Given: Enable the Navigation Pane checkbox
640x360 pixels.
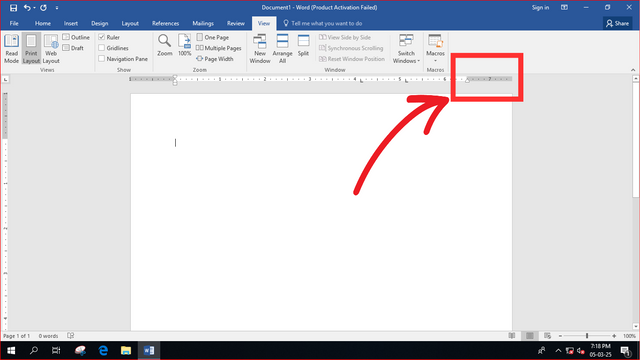Looking at the screenshot, I should 102,59.
